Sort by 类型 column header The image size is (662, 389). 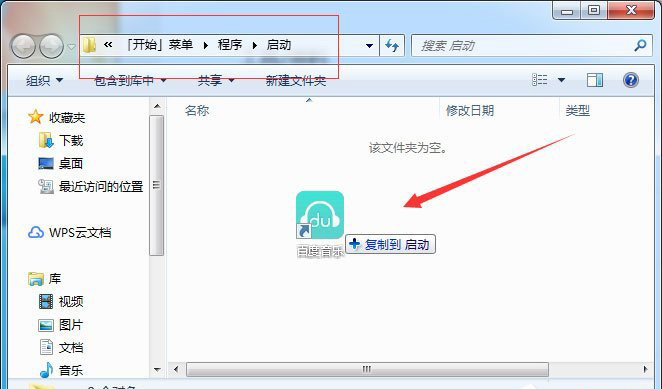point(578,111)
